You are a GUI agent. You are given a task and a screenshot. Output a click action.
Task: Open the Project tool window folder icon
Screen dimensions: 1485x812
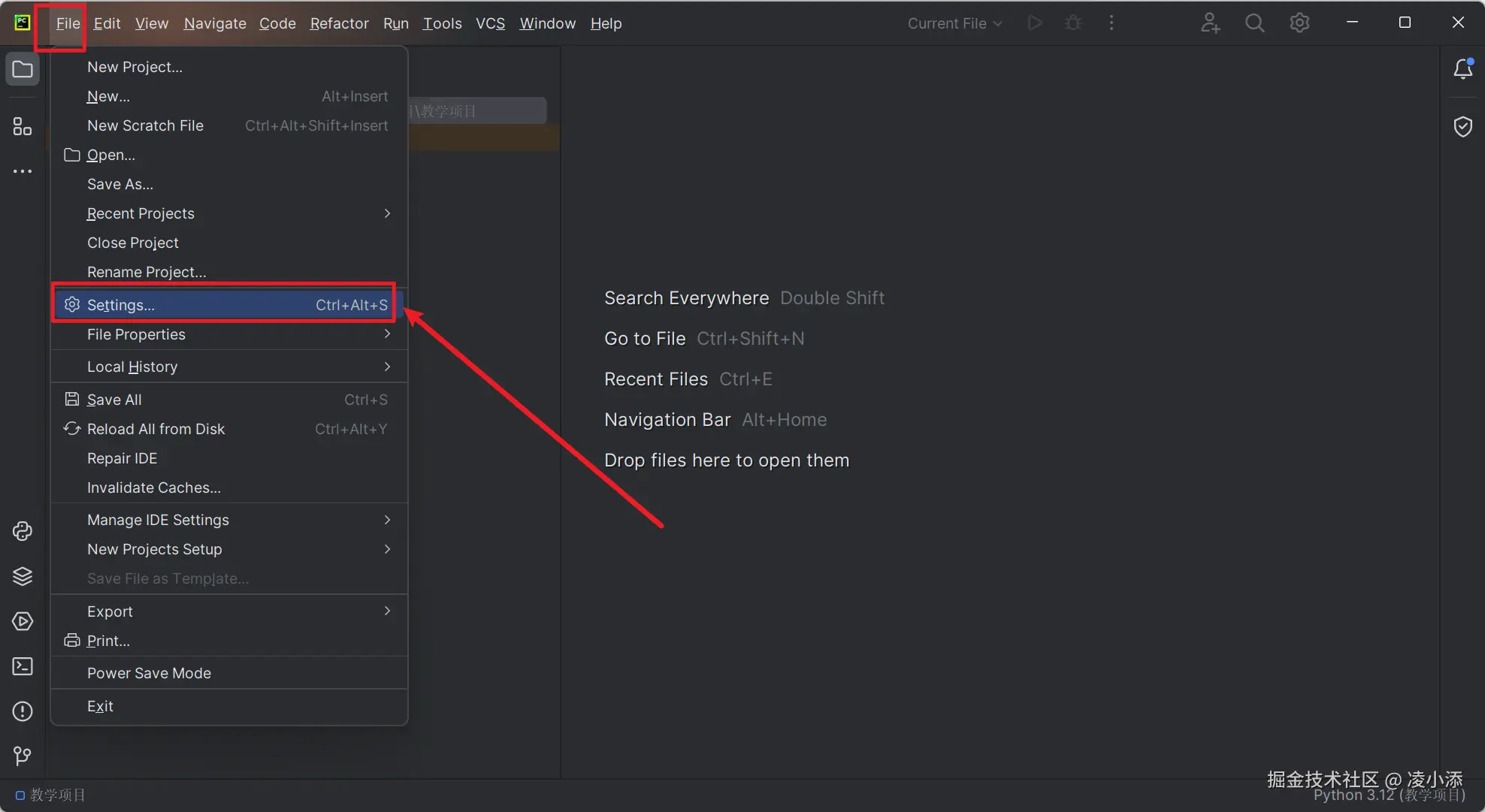pos(23,70)
